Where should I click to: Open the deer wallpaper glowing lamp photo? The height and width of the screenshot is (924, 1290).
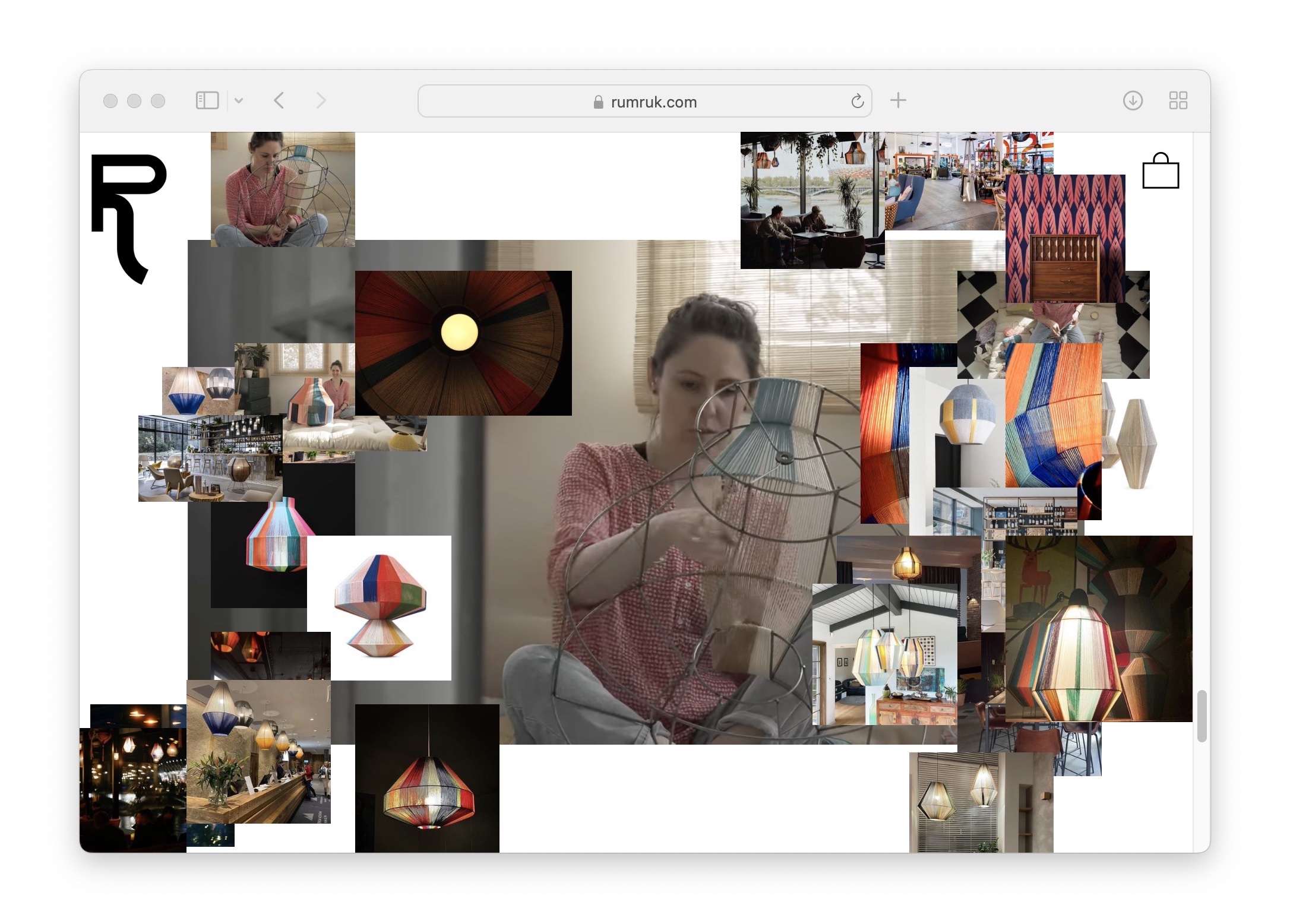[1099, 628]
